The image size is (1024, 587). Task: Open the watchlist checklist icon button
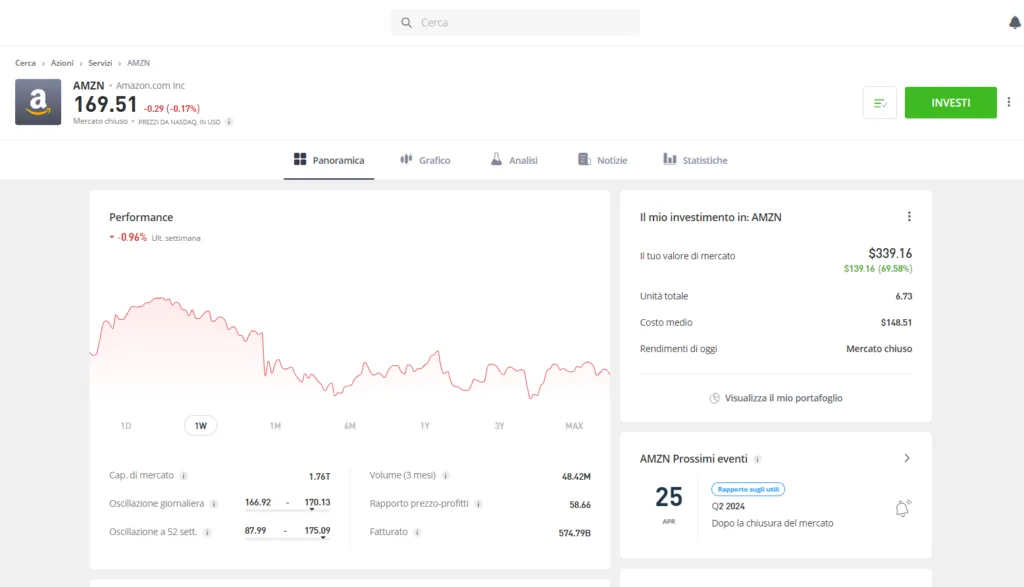[x=880, y=103]
